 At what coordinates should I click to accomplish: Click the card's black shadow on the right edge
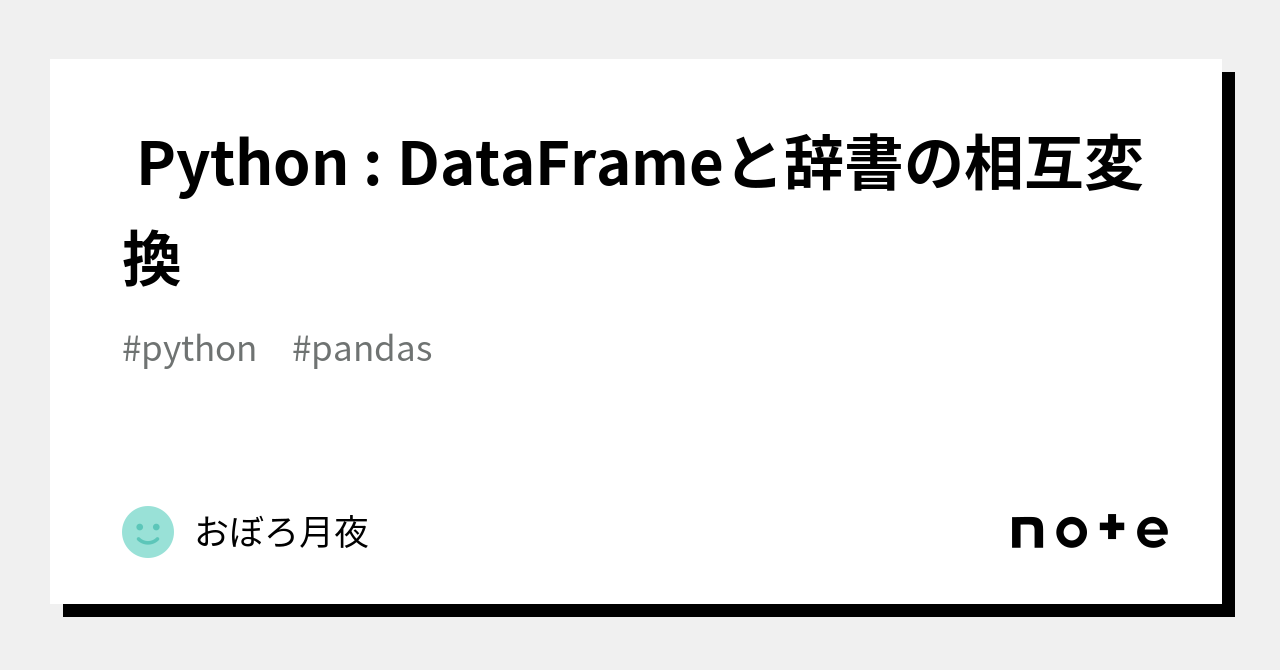point(1228,340)
